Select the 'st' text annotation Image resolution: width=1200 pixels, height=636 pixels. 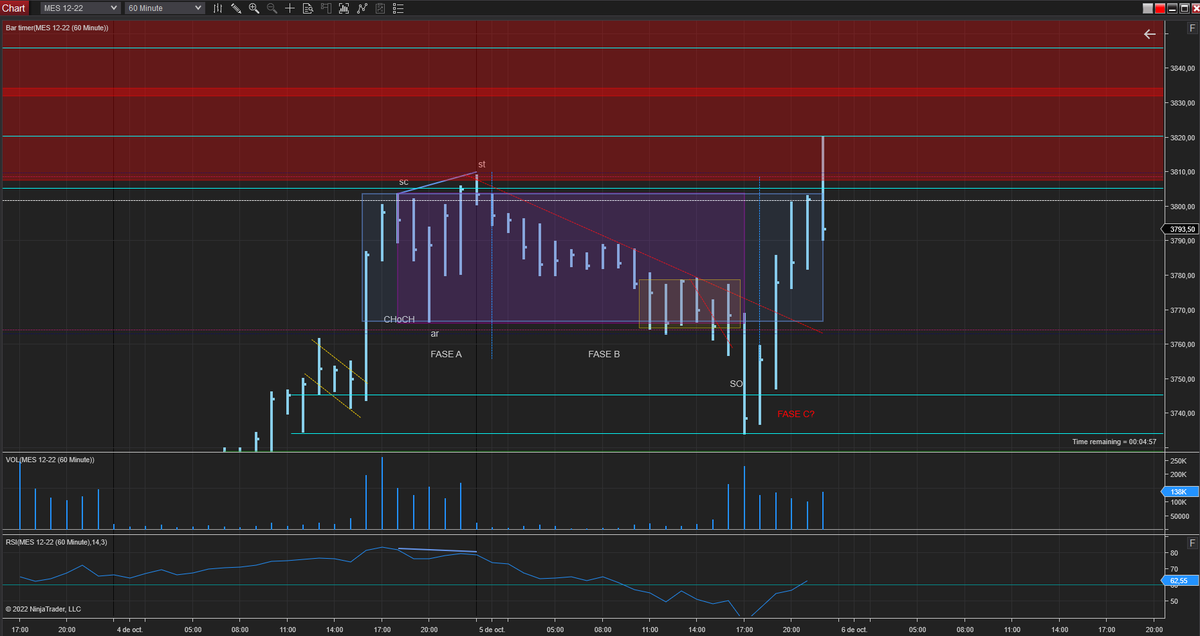(481, 164)
